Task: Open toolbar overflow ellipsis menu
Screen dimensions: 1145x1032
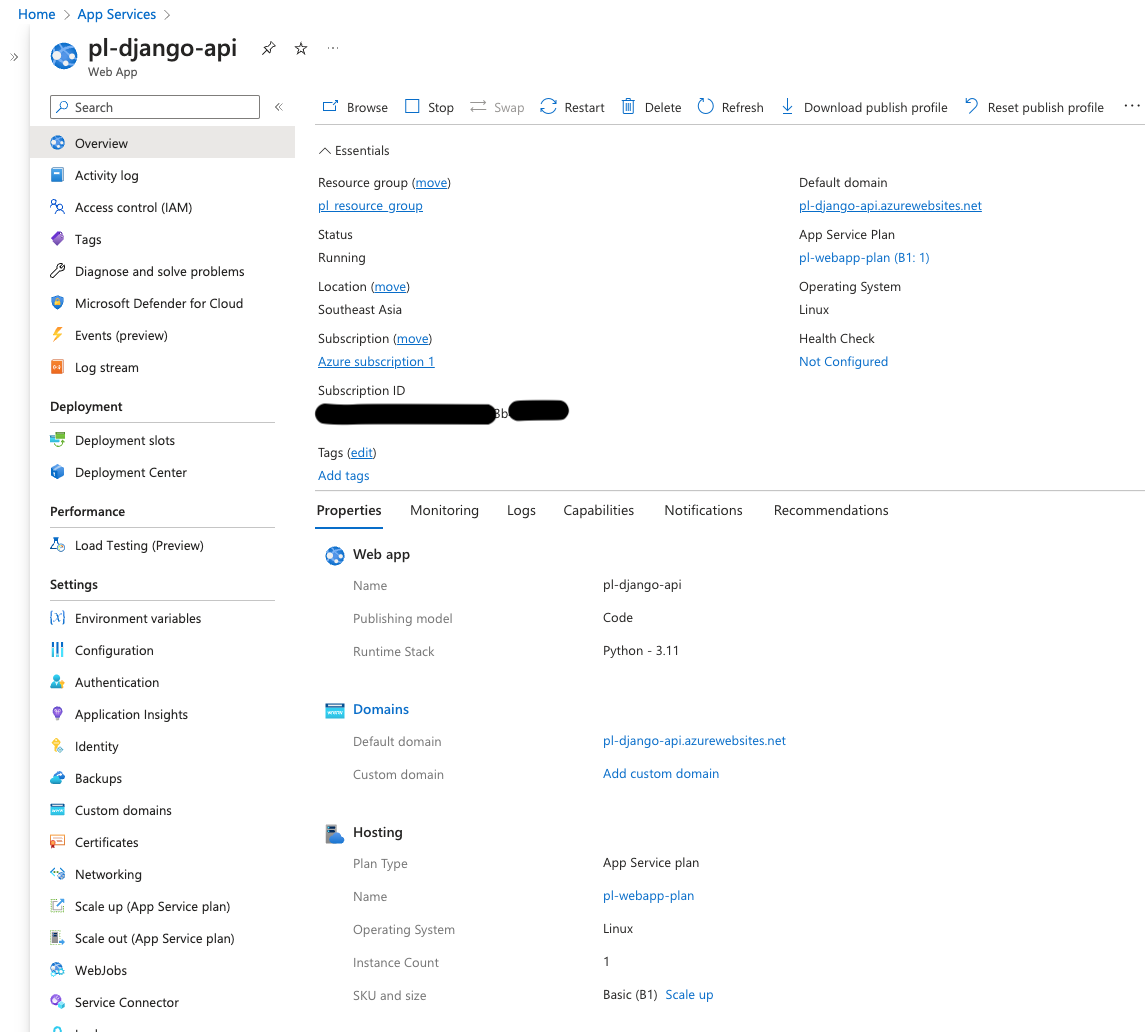Action: 1131,106
